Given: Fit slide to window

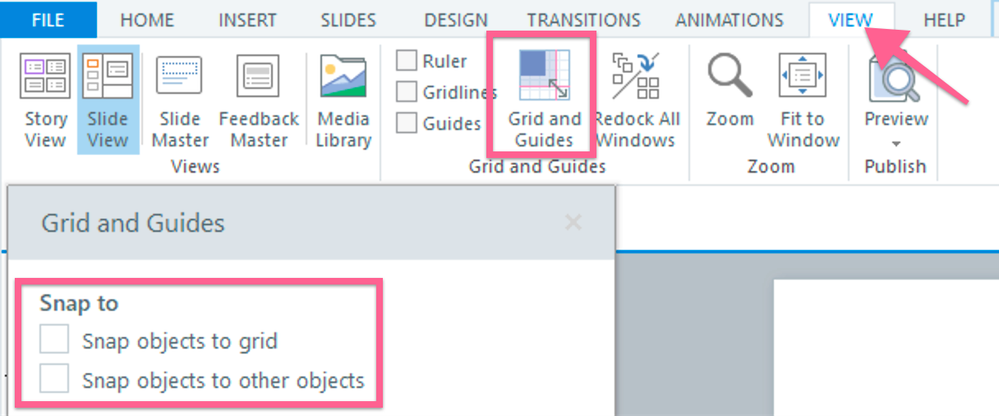Looking at the screenshot, I should coord(802,100).
